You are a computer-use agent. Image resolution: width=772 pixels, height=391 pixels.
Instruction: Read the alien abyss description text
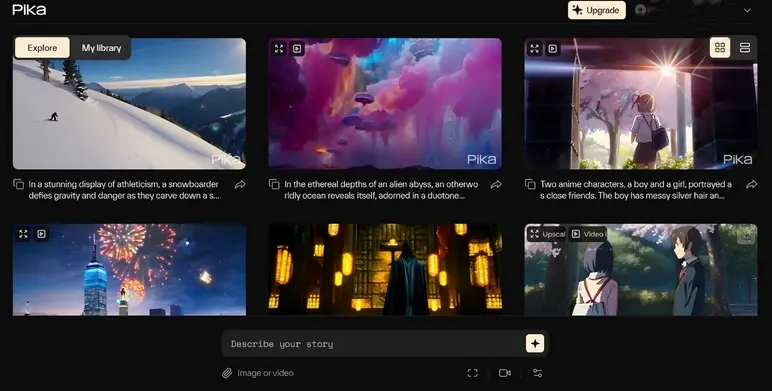click(x=381, y=190)
